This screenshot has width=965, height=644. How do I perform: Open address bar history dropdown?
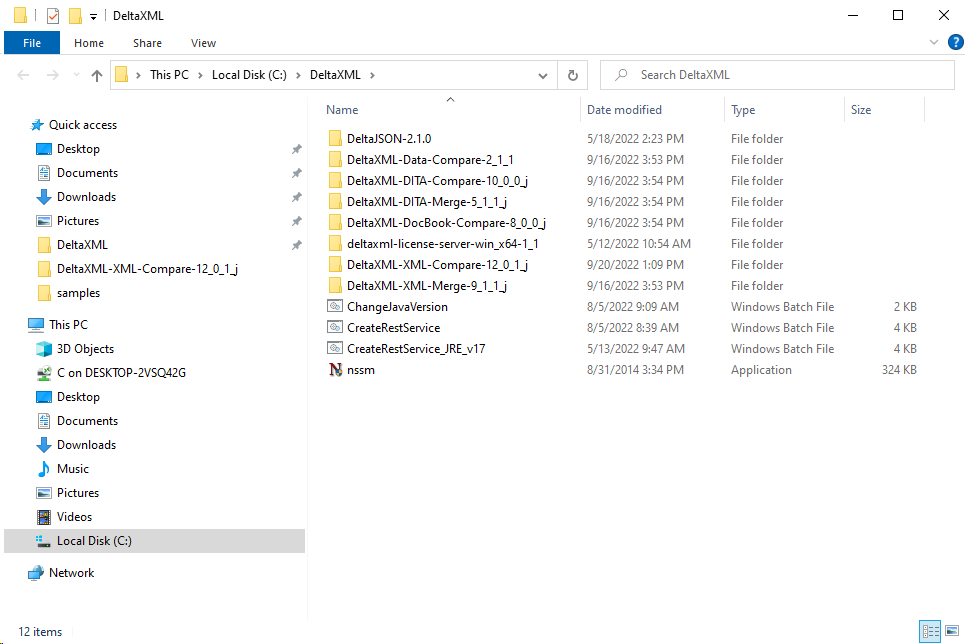pos(543,75)
